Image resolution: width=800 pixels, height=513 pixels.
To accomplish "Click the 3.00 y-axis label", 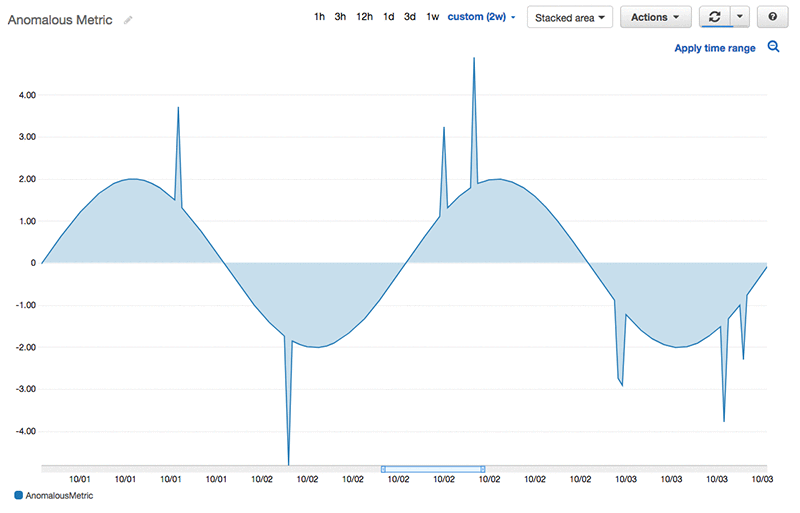I will point(27,137).
